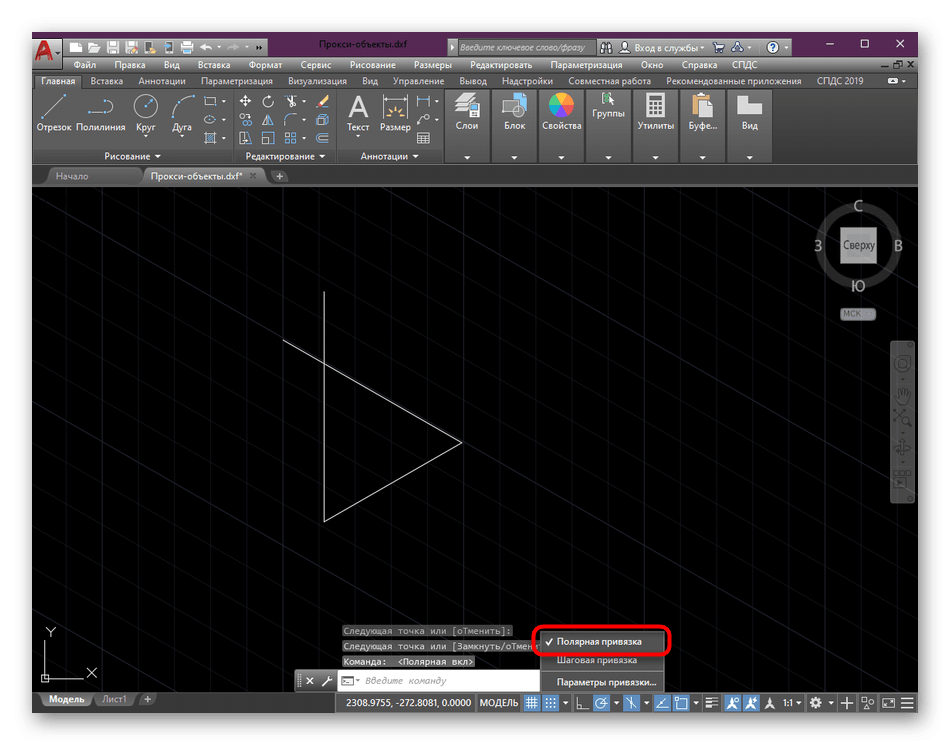This screenshot has width=950, height=745.
Task: Open snap mode dropdown arrow in status bar
Action: [x=565, y=703]
